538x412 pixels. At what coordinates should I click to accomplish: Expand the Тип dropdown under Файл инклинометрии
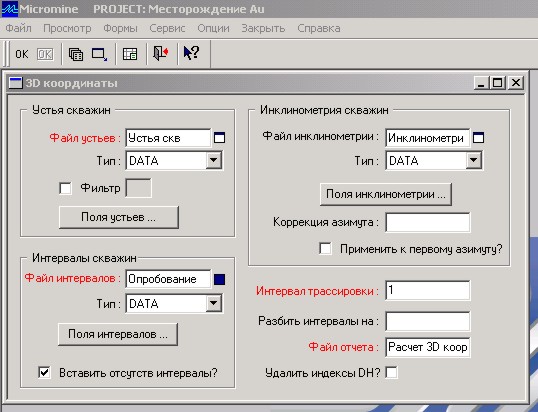[473, 160]
